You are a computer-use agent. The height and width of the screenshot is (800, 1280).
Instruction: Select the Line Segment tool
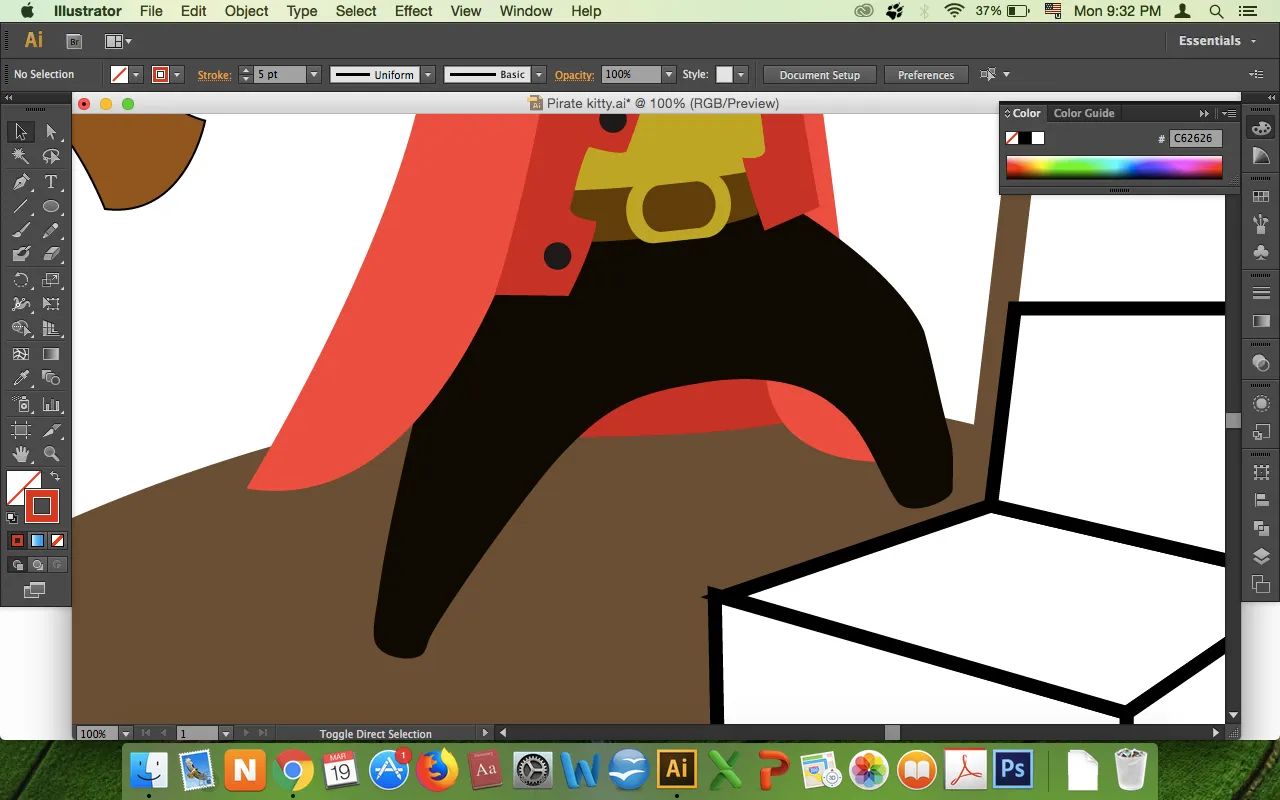pyautogui.click(x=21, y=207)
